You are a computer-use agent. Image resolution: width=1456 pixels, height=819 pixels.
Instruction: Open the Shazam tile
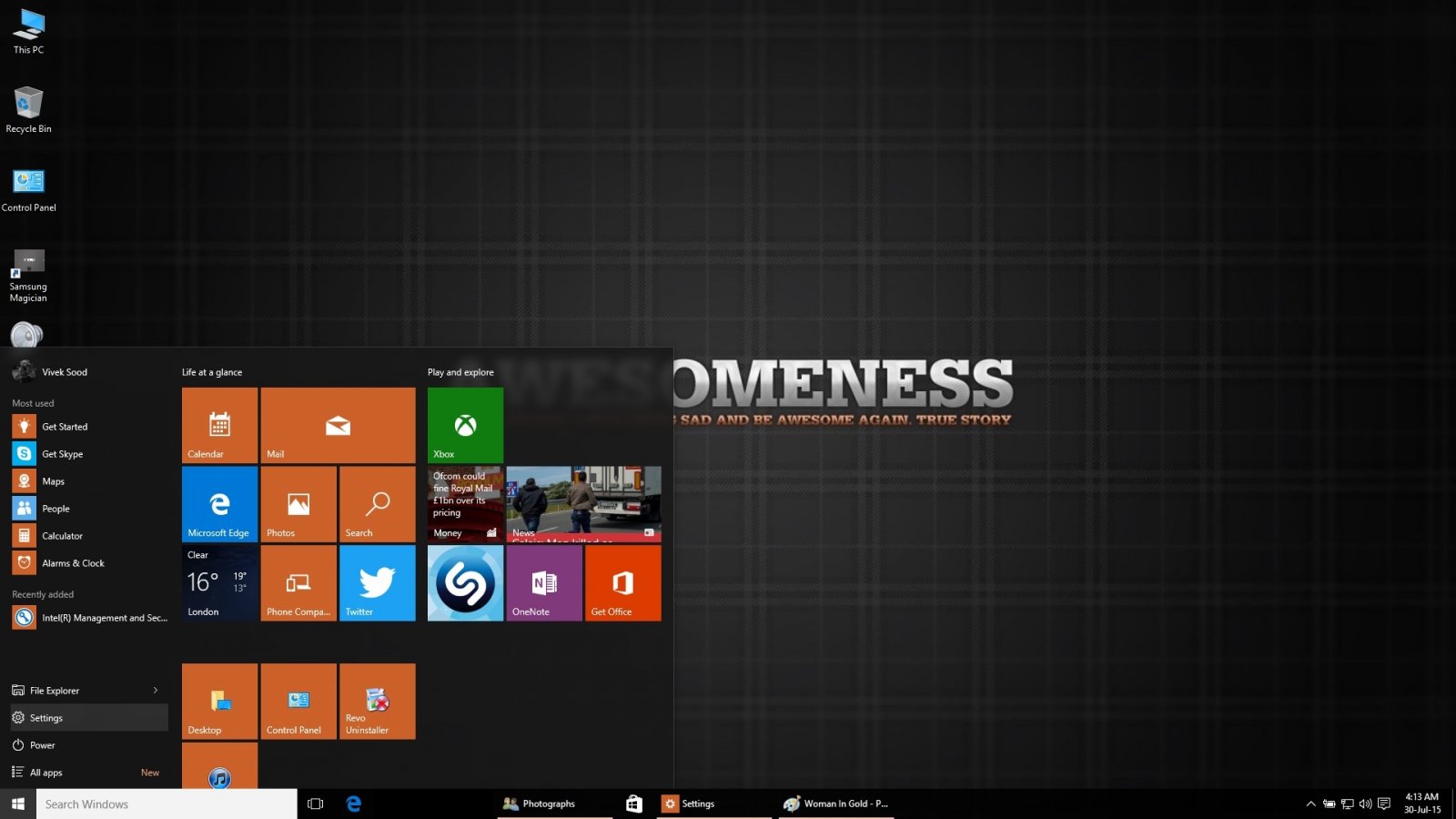465,583
